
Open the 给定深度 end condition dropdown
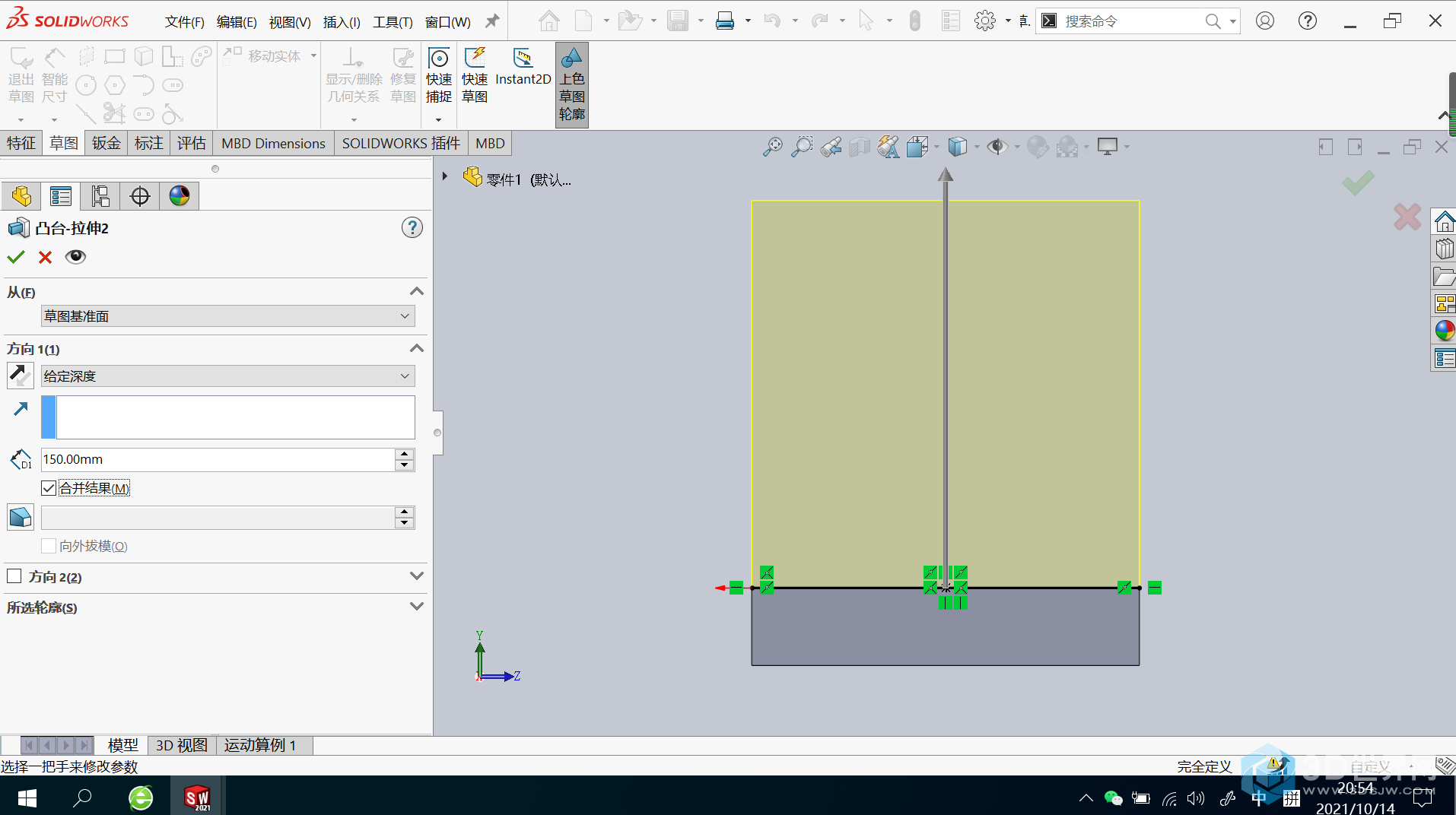pyautogui.click(x=227, y=376)
